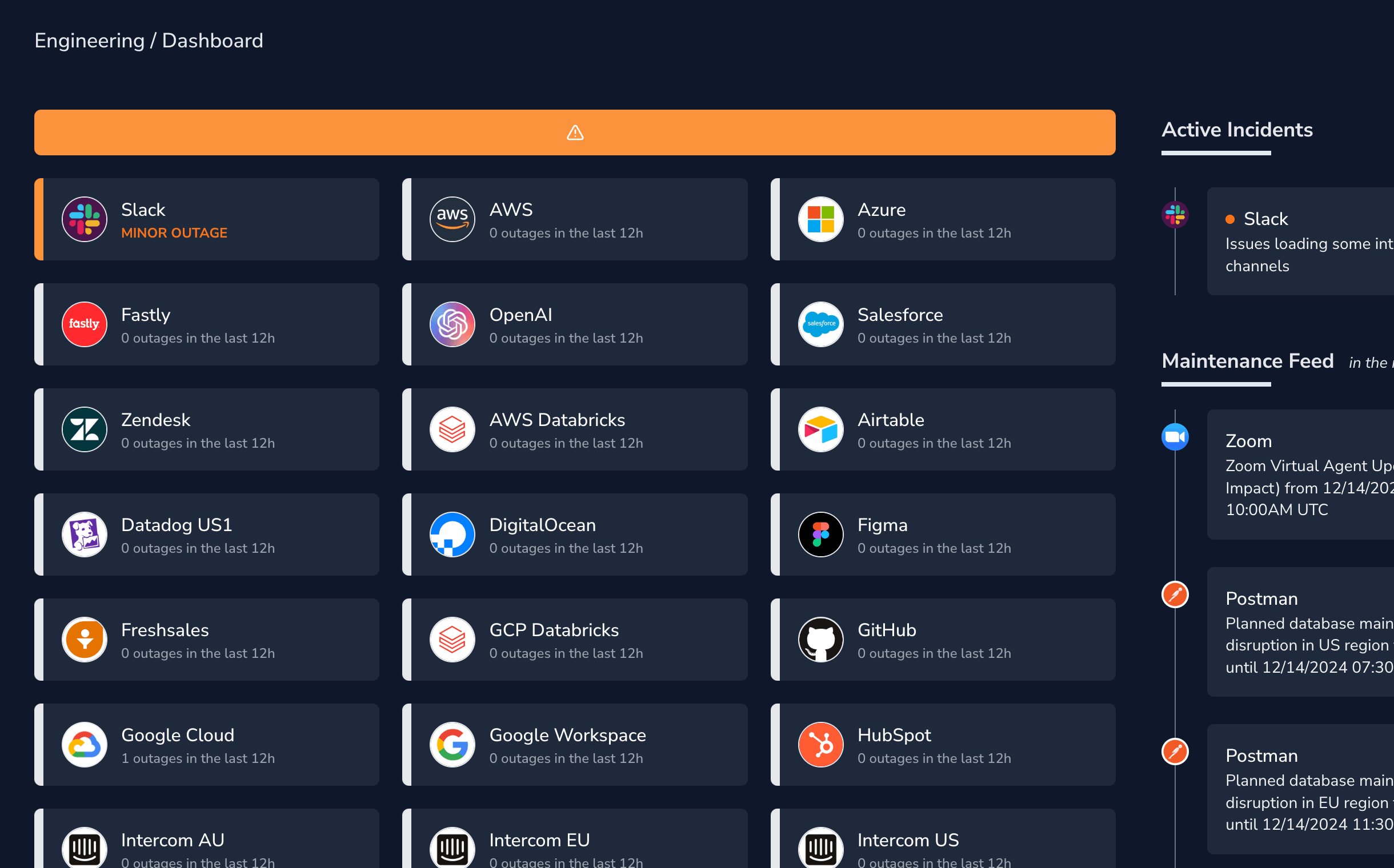Toggle the warning banner alert display
Screen dimensions: 1394x868
pos(575,132)
